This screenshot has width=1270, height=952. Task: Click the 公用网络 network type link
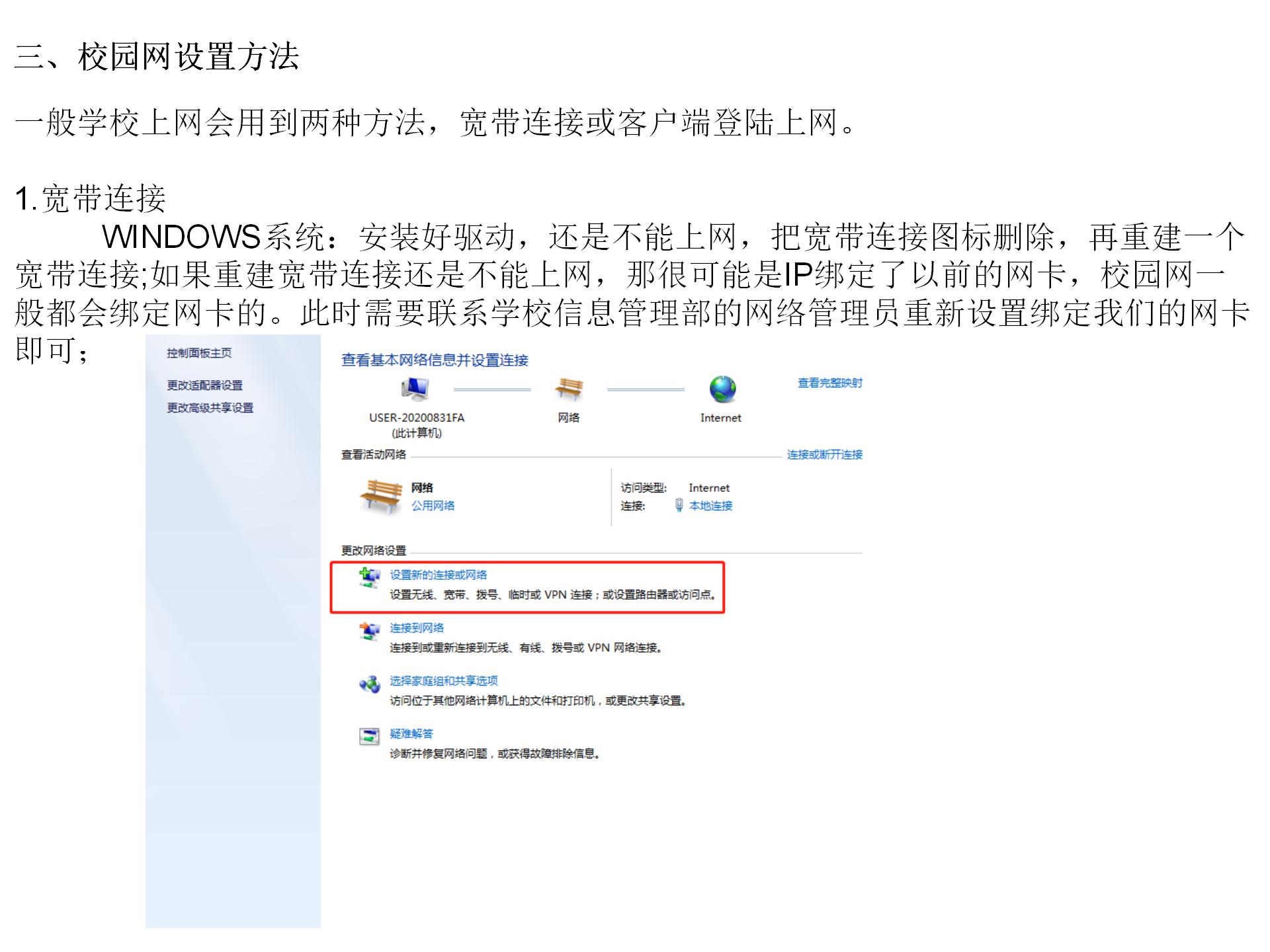(433, 506)
